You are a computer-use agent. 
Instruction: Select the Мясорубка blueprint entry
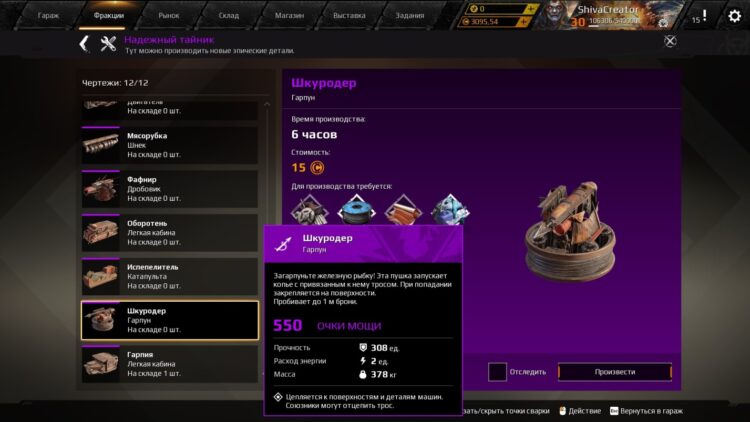point(170,145)
